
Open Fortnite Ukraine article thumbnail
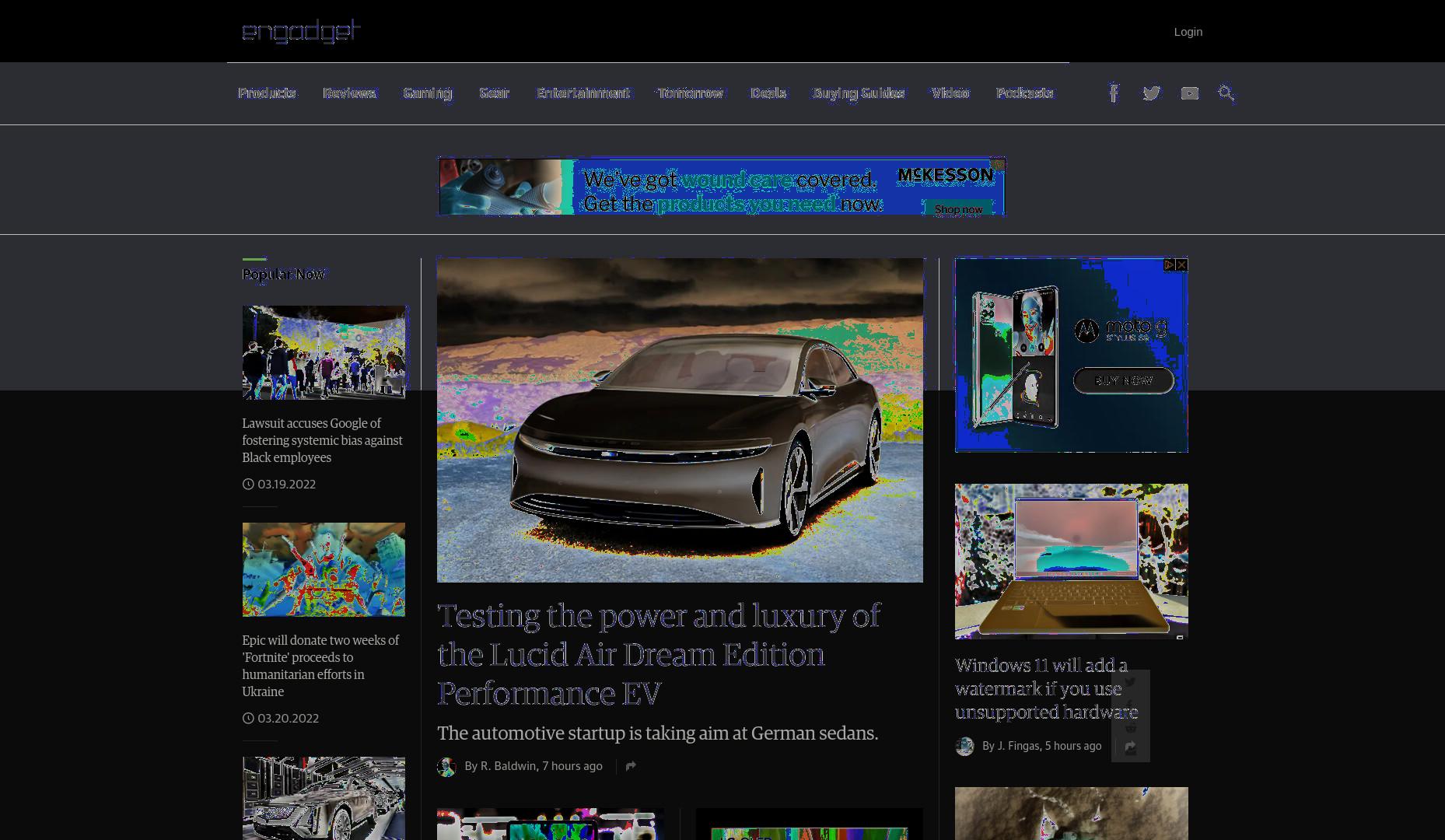pos(324,569)
